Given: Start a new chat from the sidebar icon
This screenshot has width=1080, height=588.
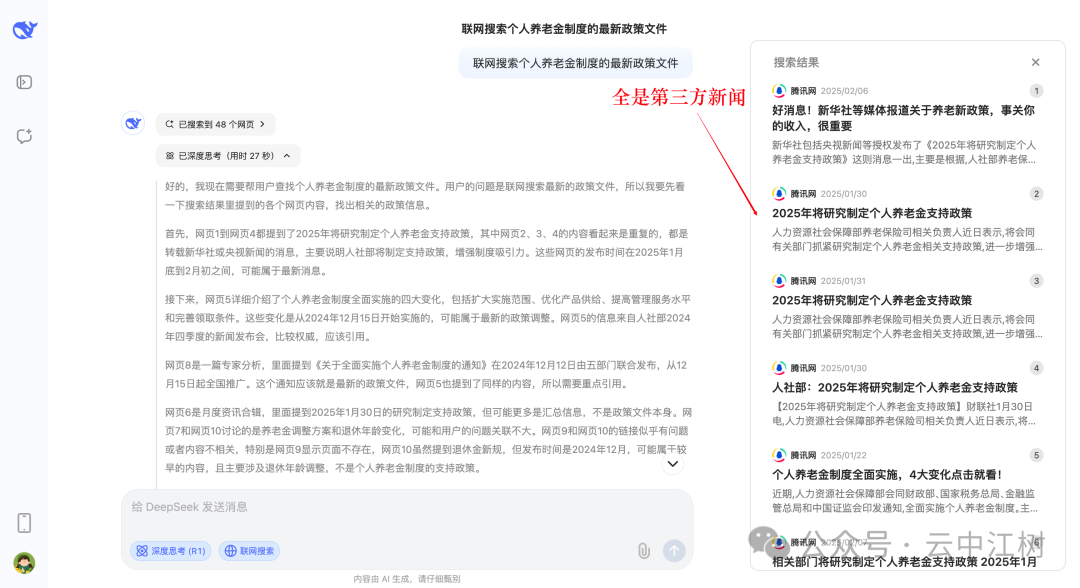Looking at the screenshot, I should click(x=24, y=136).
